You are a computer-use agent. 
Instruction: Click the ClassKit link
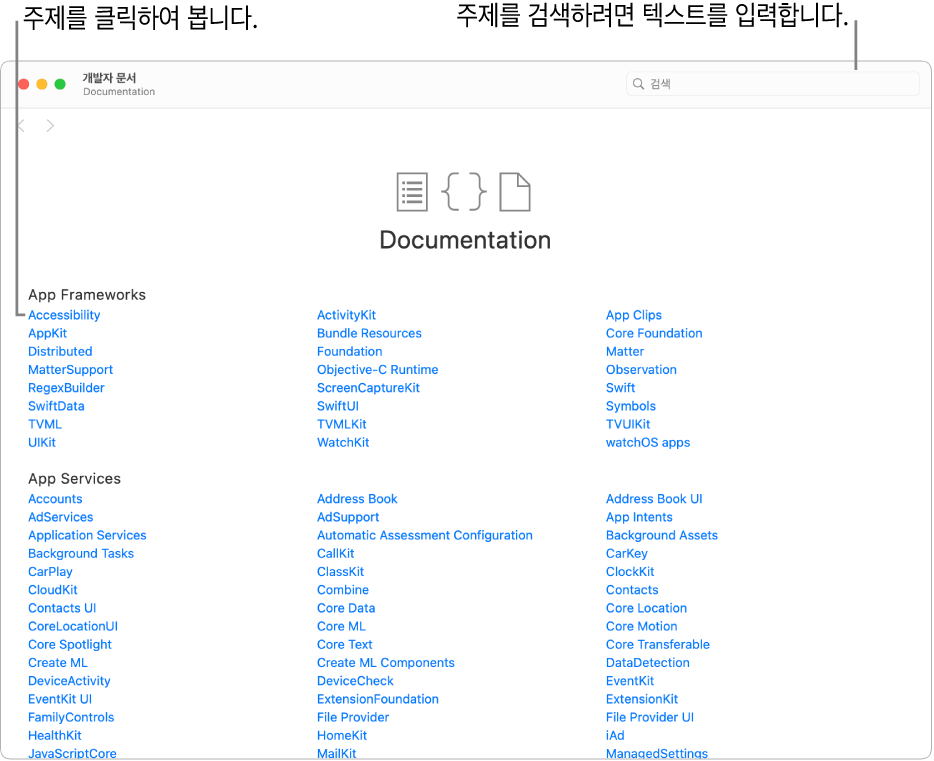(340, 572)
